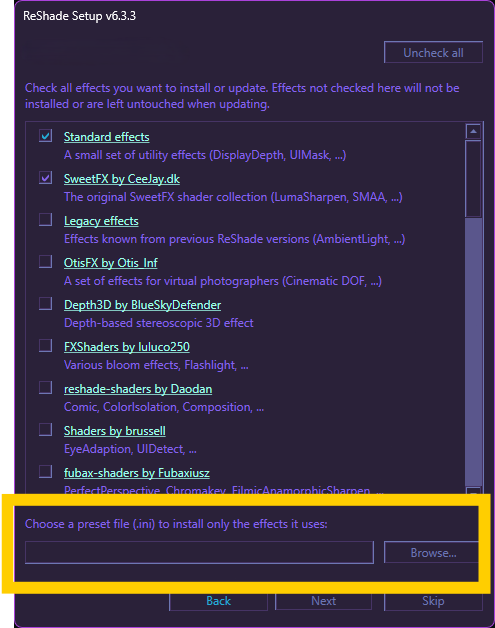Click the text 'The original SweetFX shader collection (LumaSharpen, SMAA, ...)'

(233, 197)
